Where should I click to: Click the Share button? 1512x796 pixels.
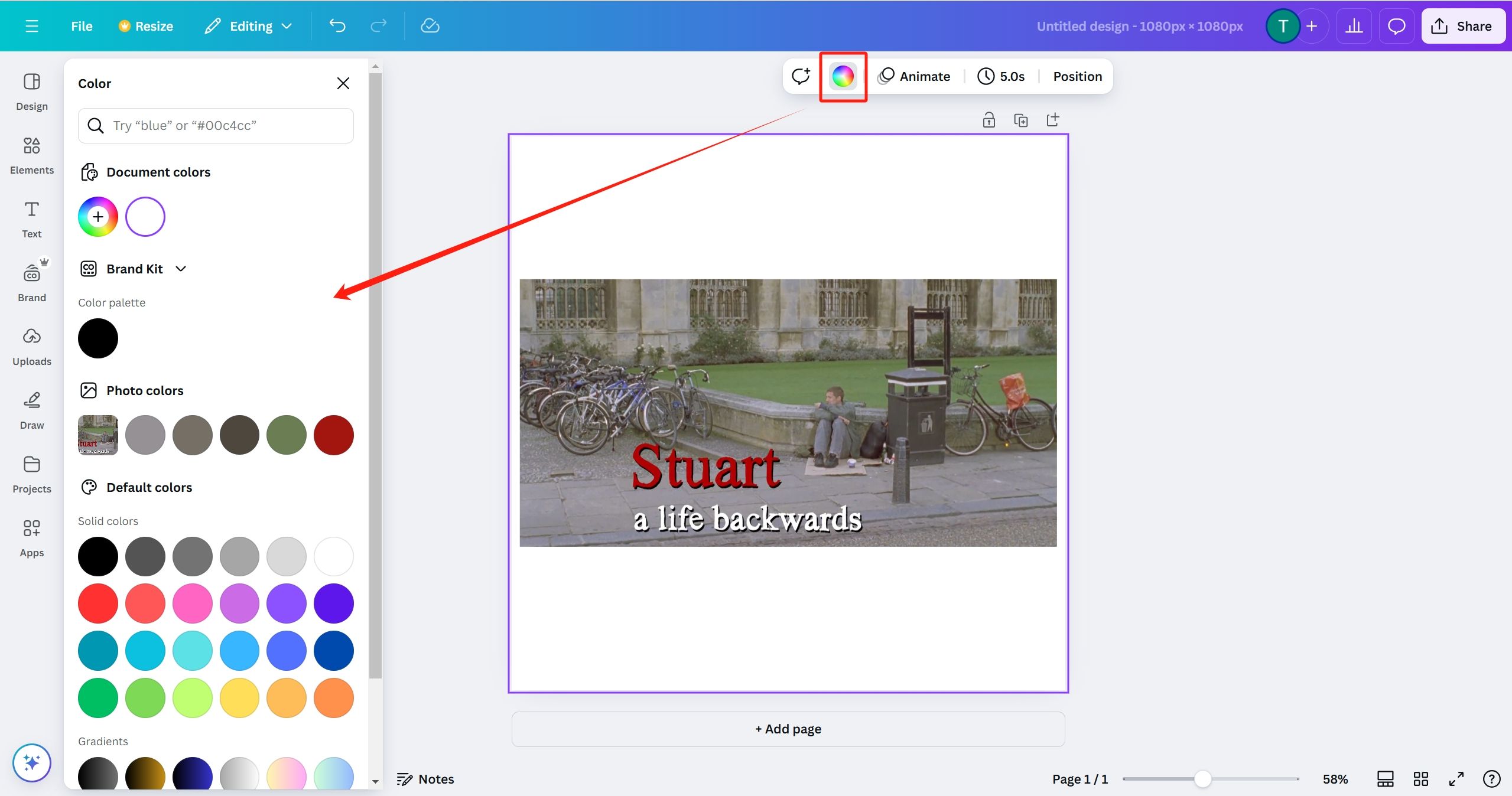tap(1462, 26)
